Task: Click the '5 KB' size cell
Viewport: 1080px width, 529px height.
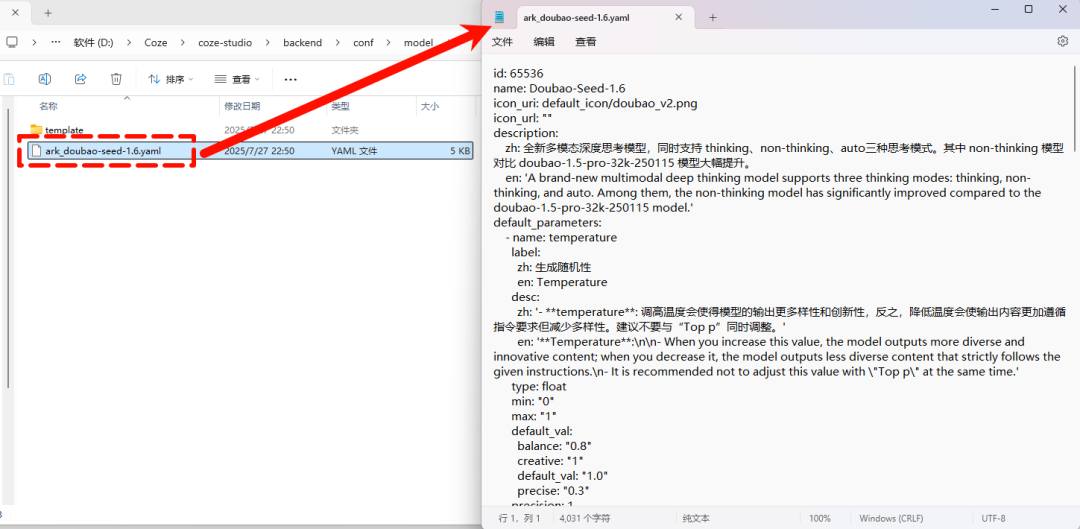Action: point(460,151)
